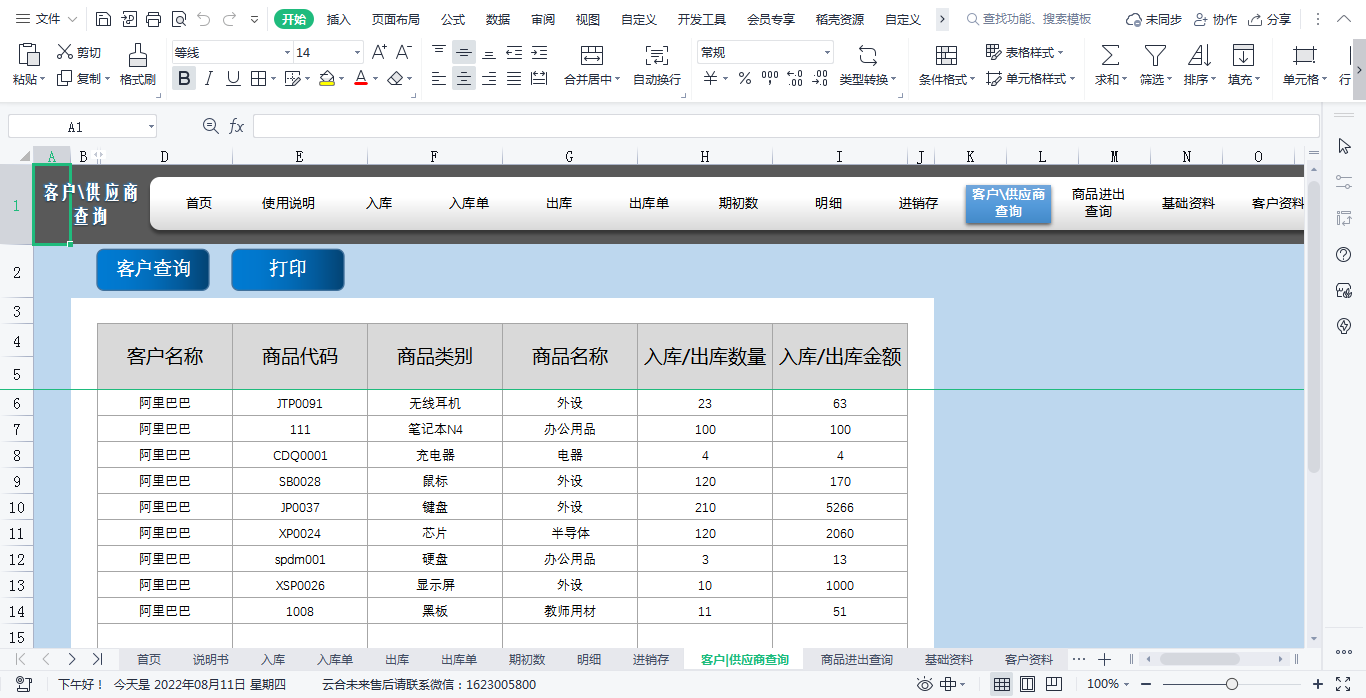Go to 首页 via the navigation bar

click(199, 203)
